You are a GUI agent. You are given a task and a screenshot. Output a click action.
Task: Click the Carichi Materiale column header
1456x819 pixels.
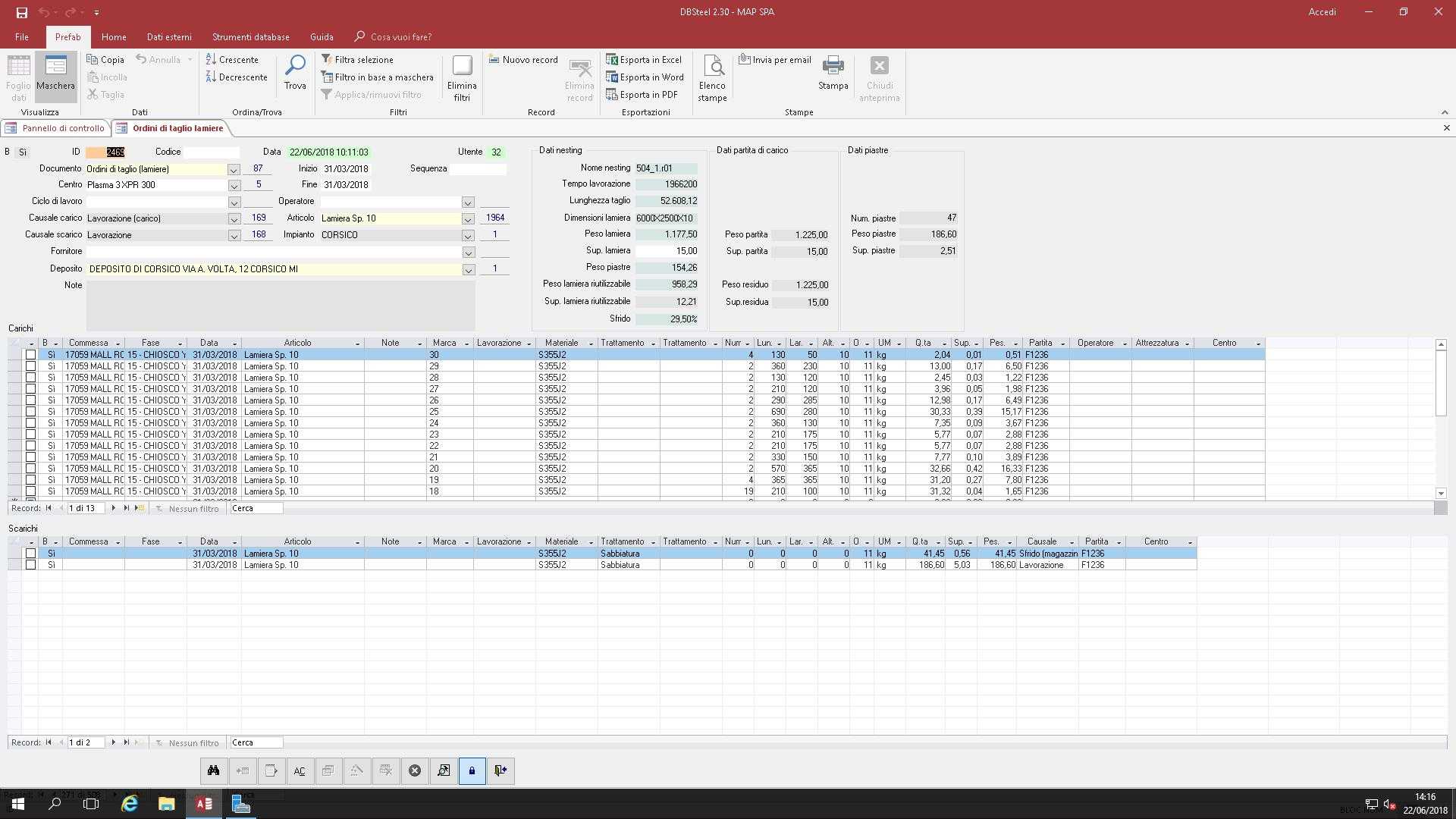pyautogui.click(x=561, y=343)
